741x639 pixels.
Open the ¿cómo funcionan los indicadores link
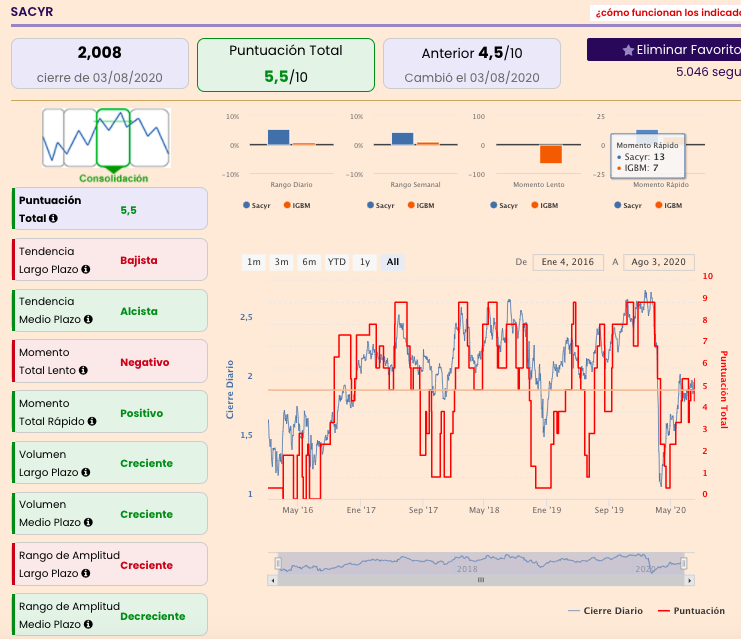[666, 12]
